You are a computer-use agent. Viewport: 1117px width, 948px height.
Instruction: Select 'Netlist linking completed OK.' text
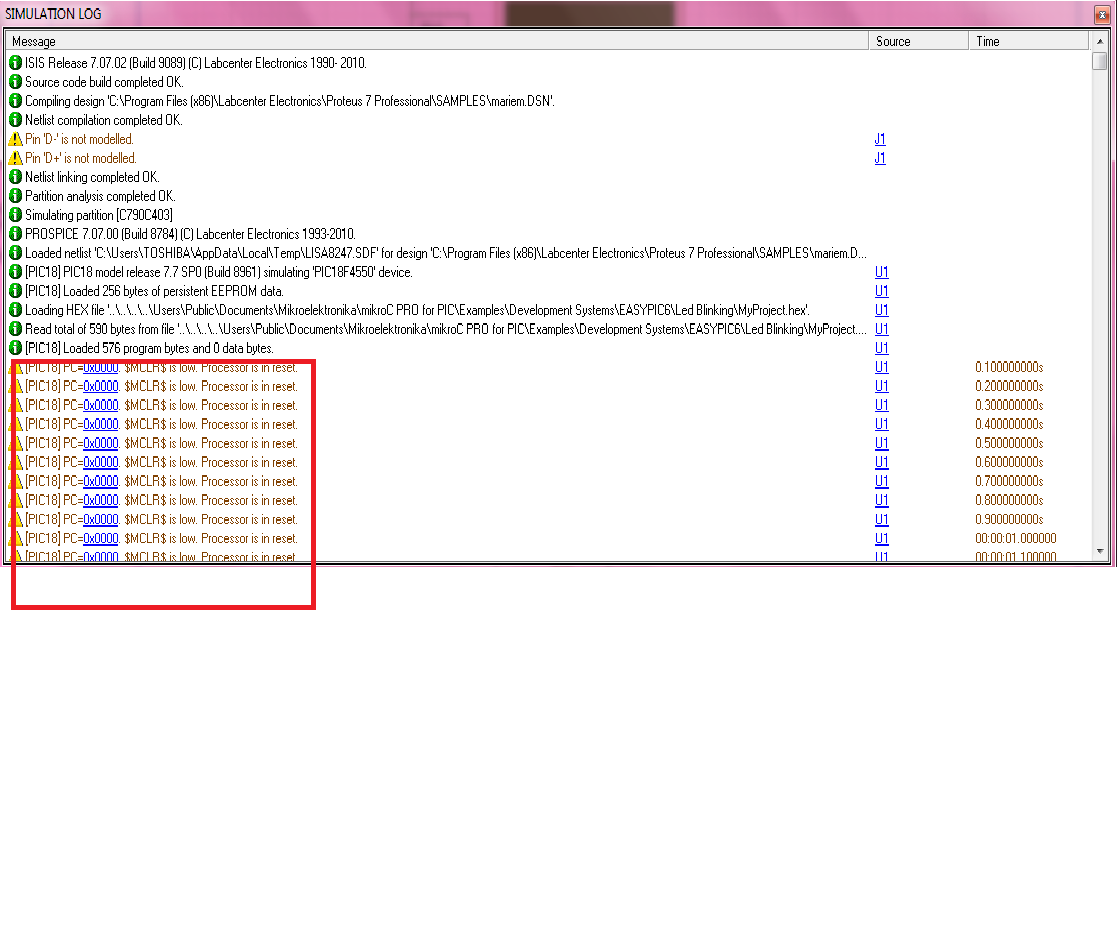[92, 177]
